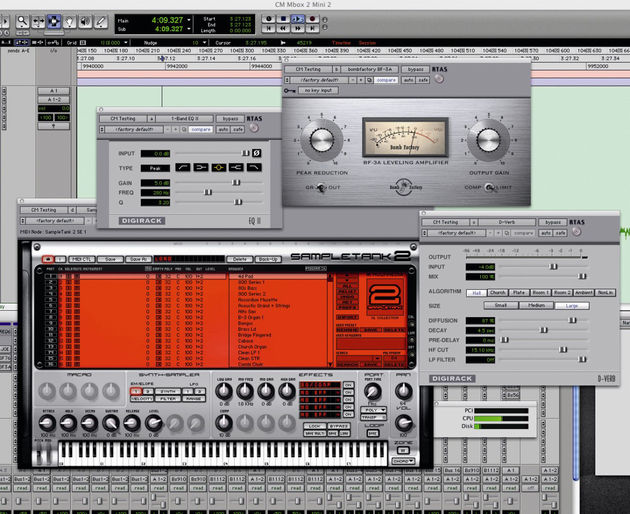630x514 pixels.
Task: Select the Plate algorithm in D-Verb
Action: pos(519,293)
